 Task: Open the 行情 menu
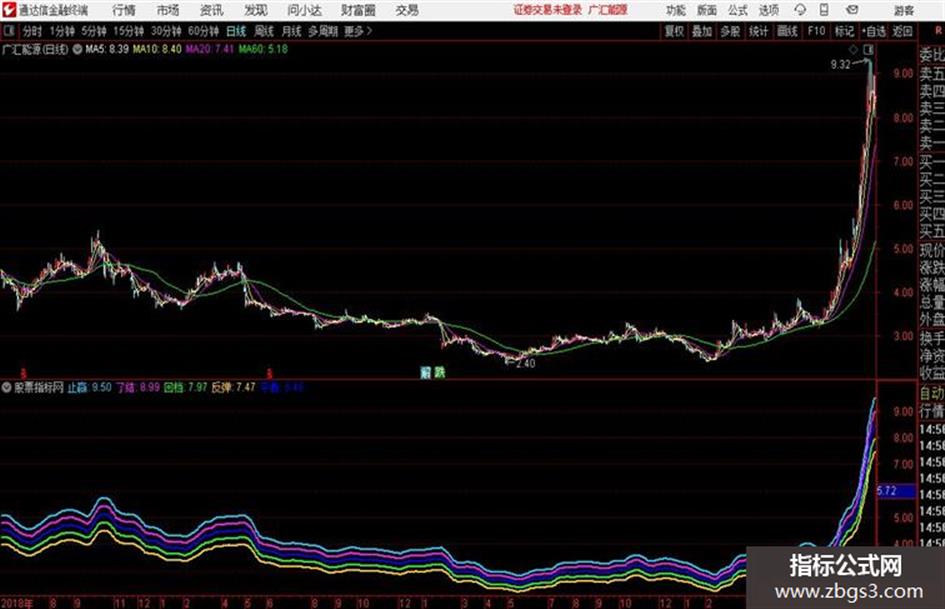point(124,10)
